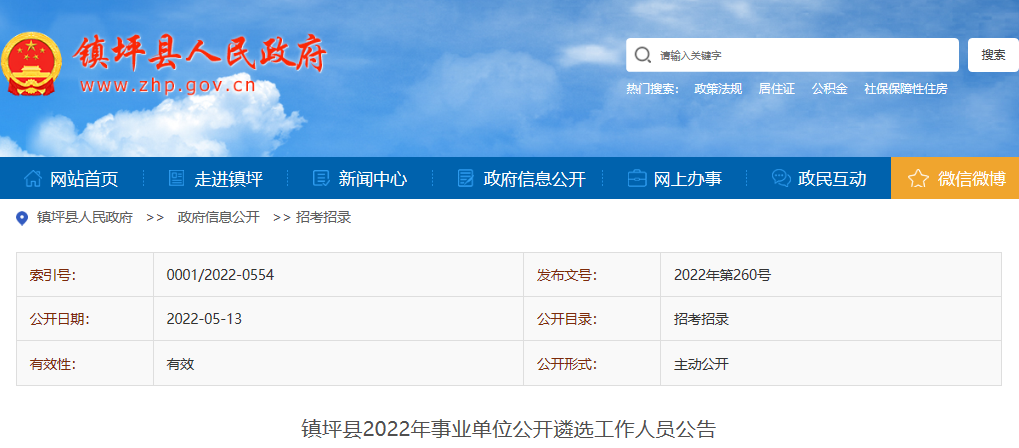Viewport: 1019px width, 448px height.
Task: Click the 居住证 hot search link
Action: [776, 89]
